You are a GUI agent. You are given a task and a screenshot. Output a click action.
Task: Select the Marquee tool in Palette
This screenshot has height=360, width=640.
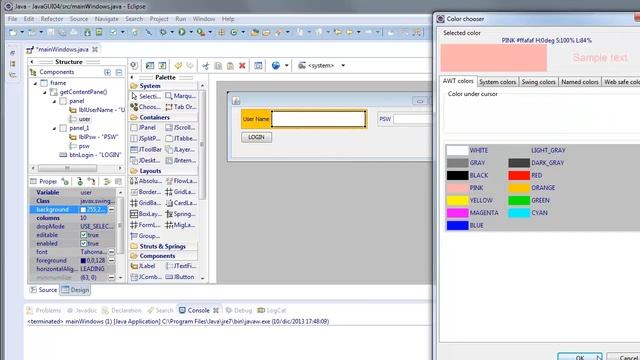pos(181,96)
